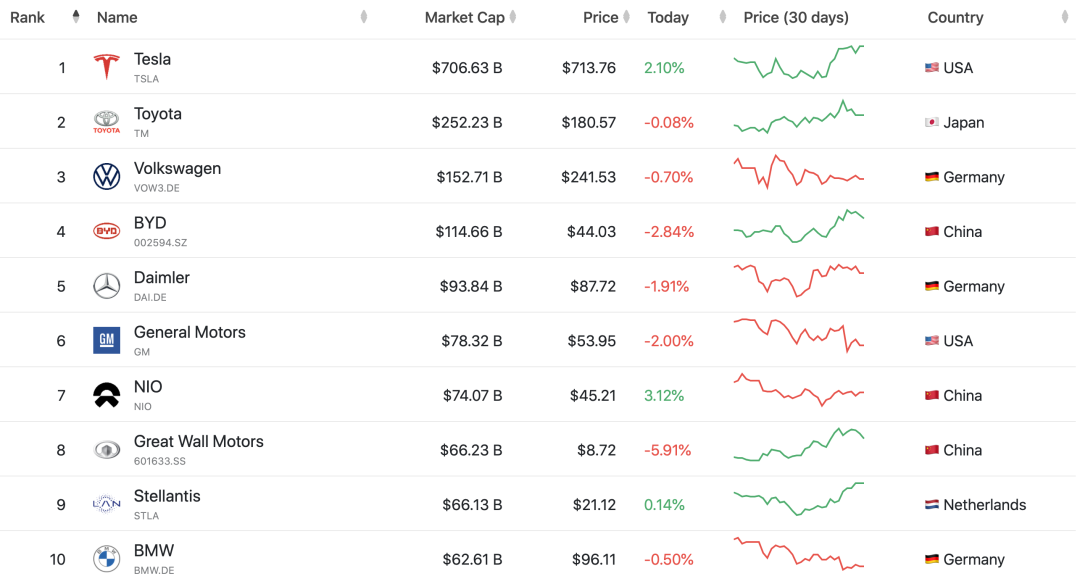Click the General Motors GM logo
This screenshot has height=584, width=1080.
tap(106, 341)
